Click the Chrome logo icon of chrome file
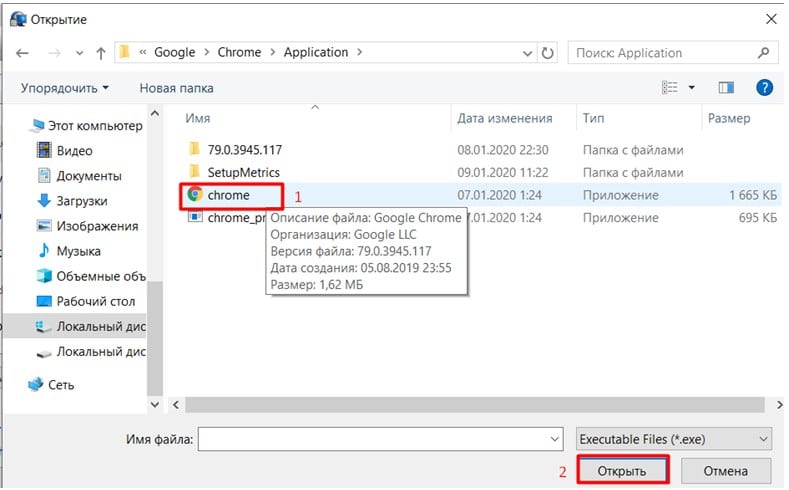 195,194
